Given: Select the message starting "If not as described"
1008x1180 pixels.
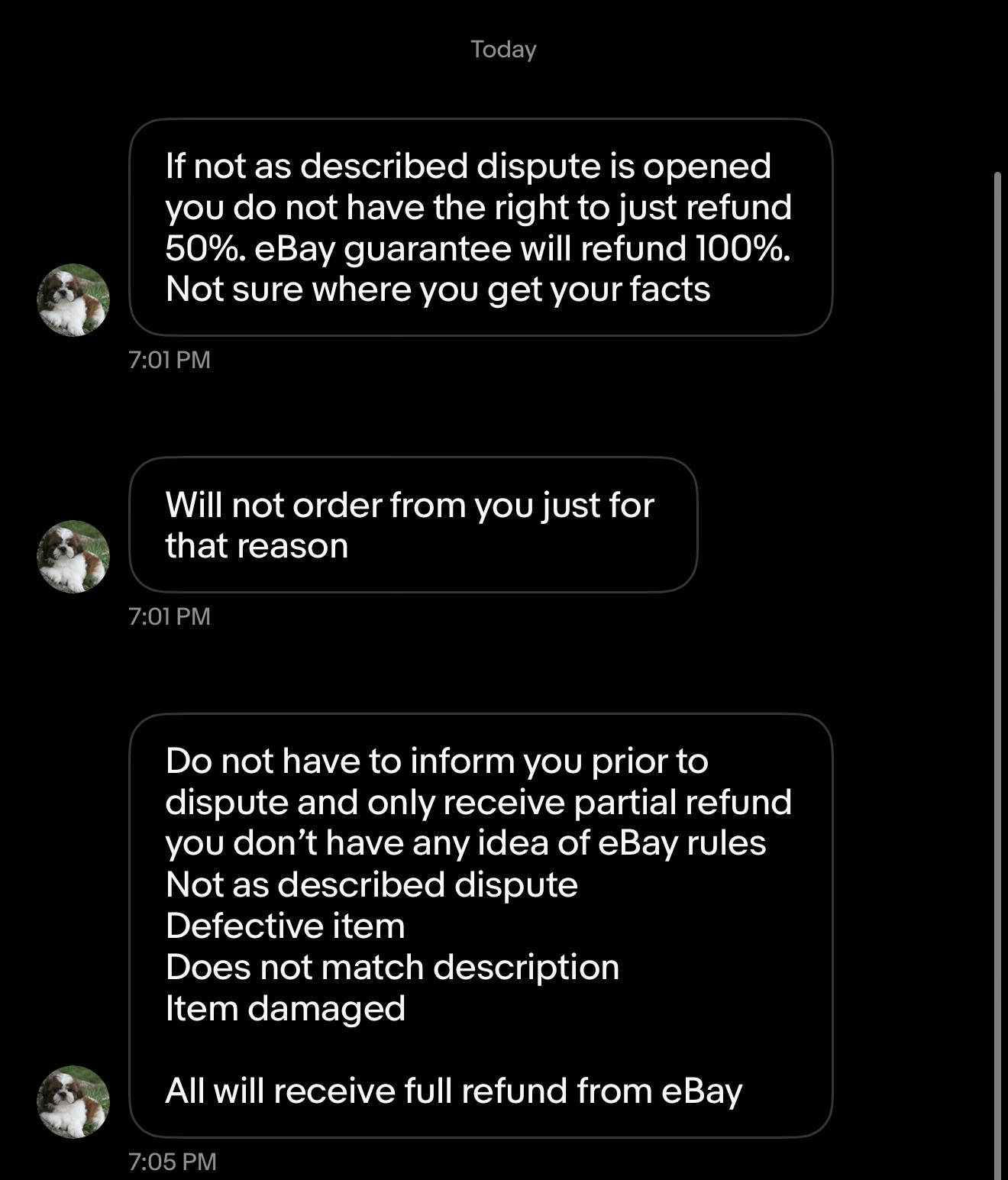Looking at the screenshot, I should (480, 227).
